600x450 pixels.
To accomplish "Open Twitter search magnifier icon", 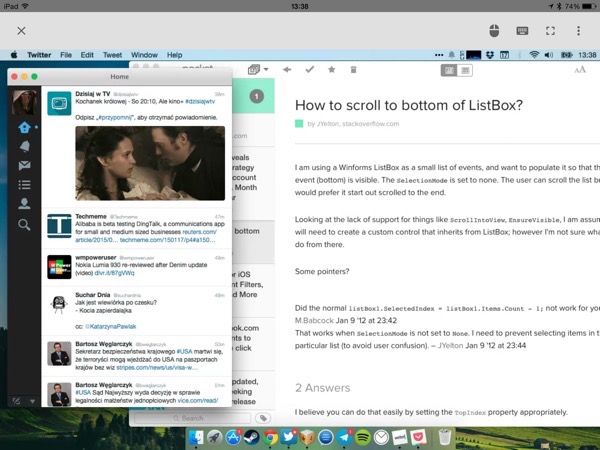I will [x=24, y=225].
